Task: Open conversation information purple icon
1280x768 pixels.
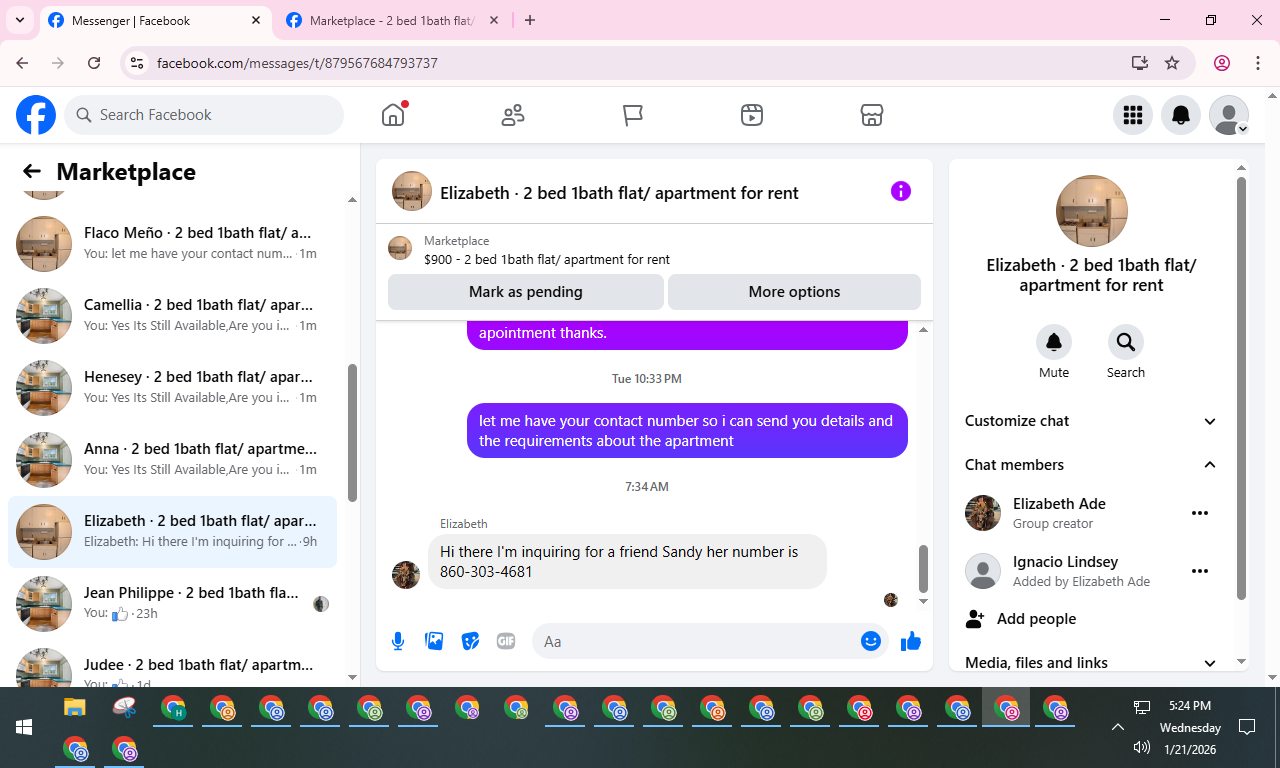Action: click(901, 191)
